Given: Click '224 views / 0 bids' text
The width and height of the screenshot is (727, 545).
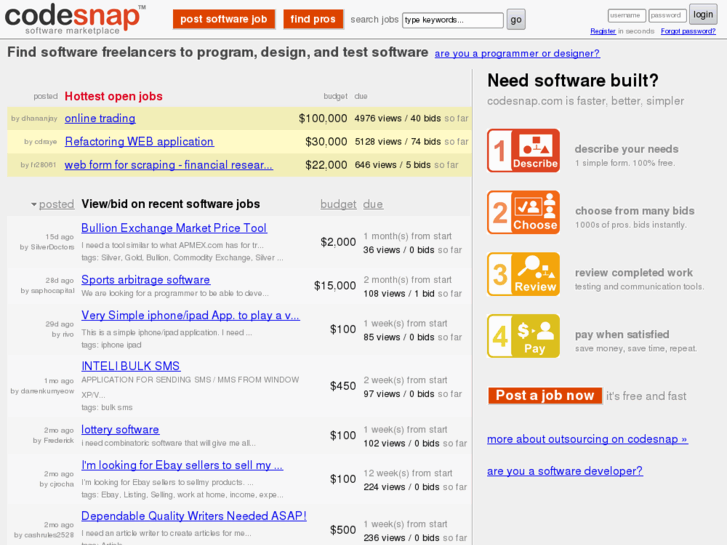Looking at the screenshot, I should pyautogui.click(x=401, y=487).
